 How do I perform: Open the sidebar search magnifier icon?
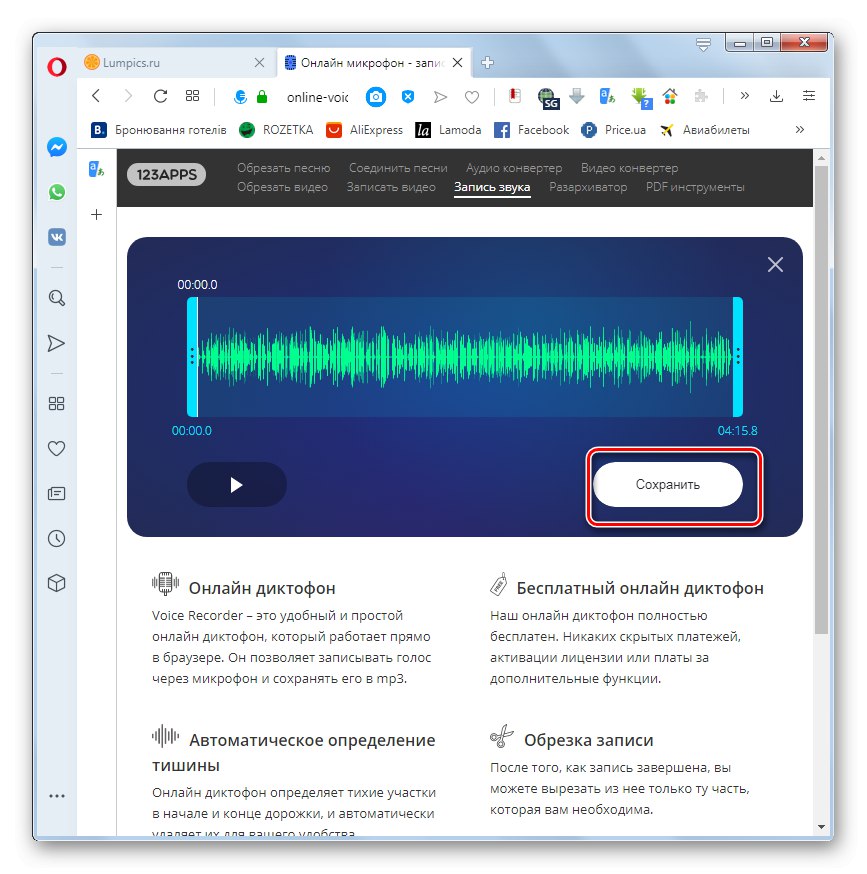tap(56, 298)
